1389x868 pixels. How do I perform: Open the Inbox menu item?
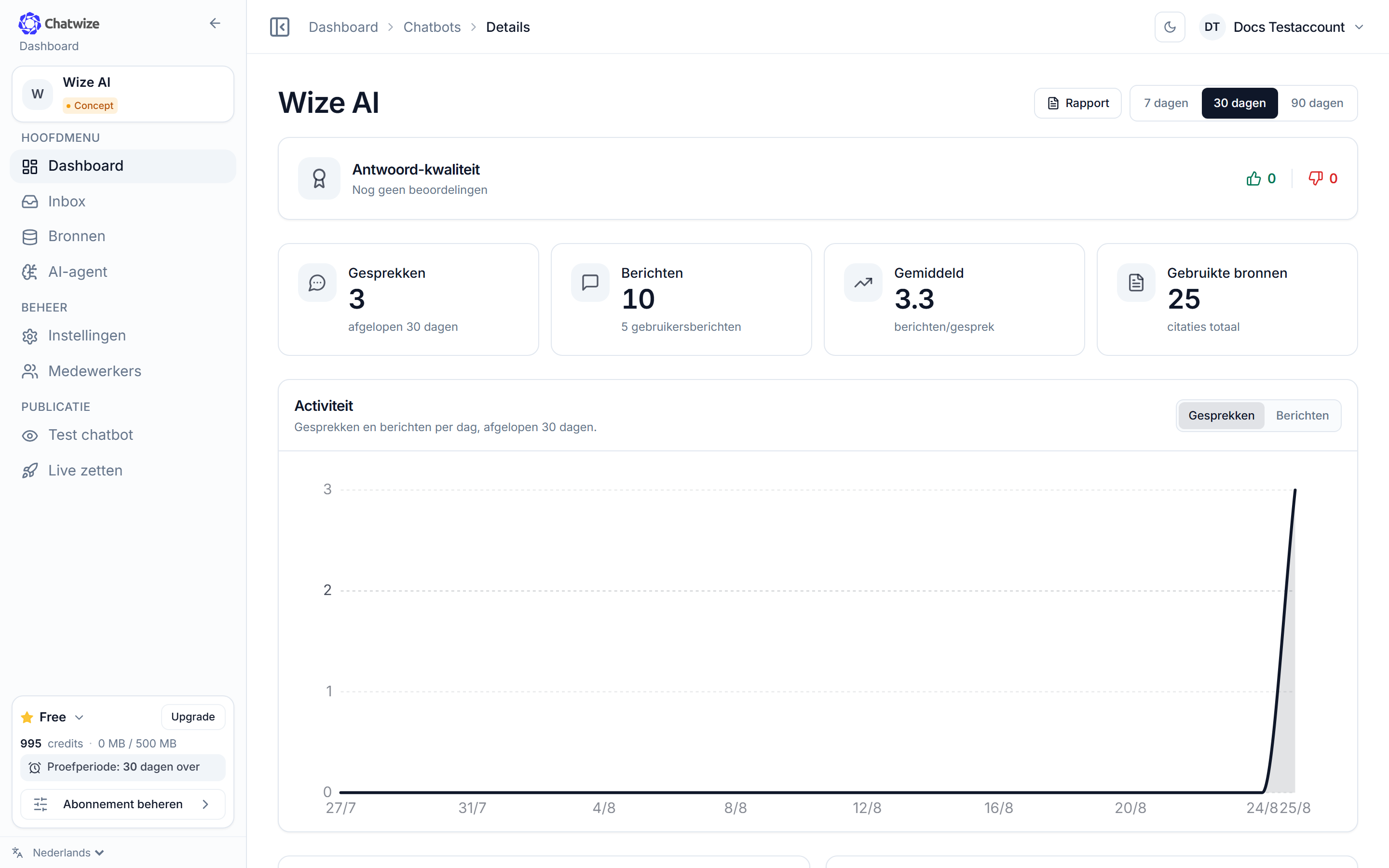click(x=123, y=202)
